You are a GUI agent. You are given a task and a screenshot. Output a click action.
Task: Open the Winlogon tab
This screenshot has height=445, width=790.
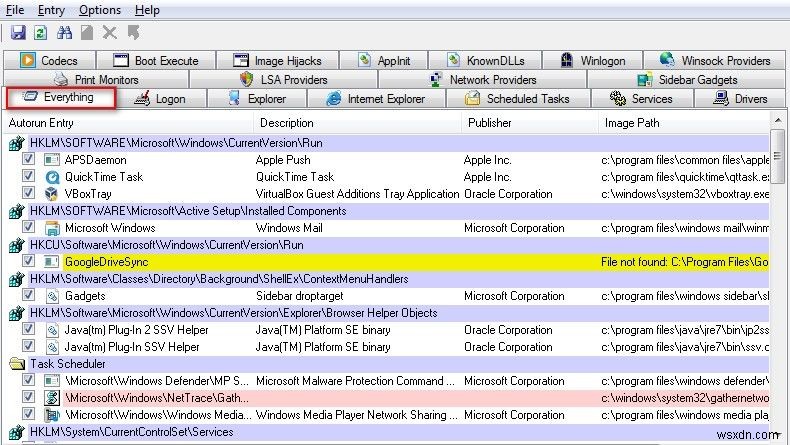592,60
